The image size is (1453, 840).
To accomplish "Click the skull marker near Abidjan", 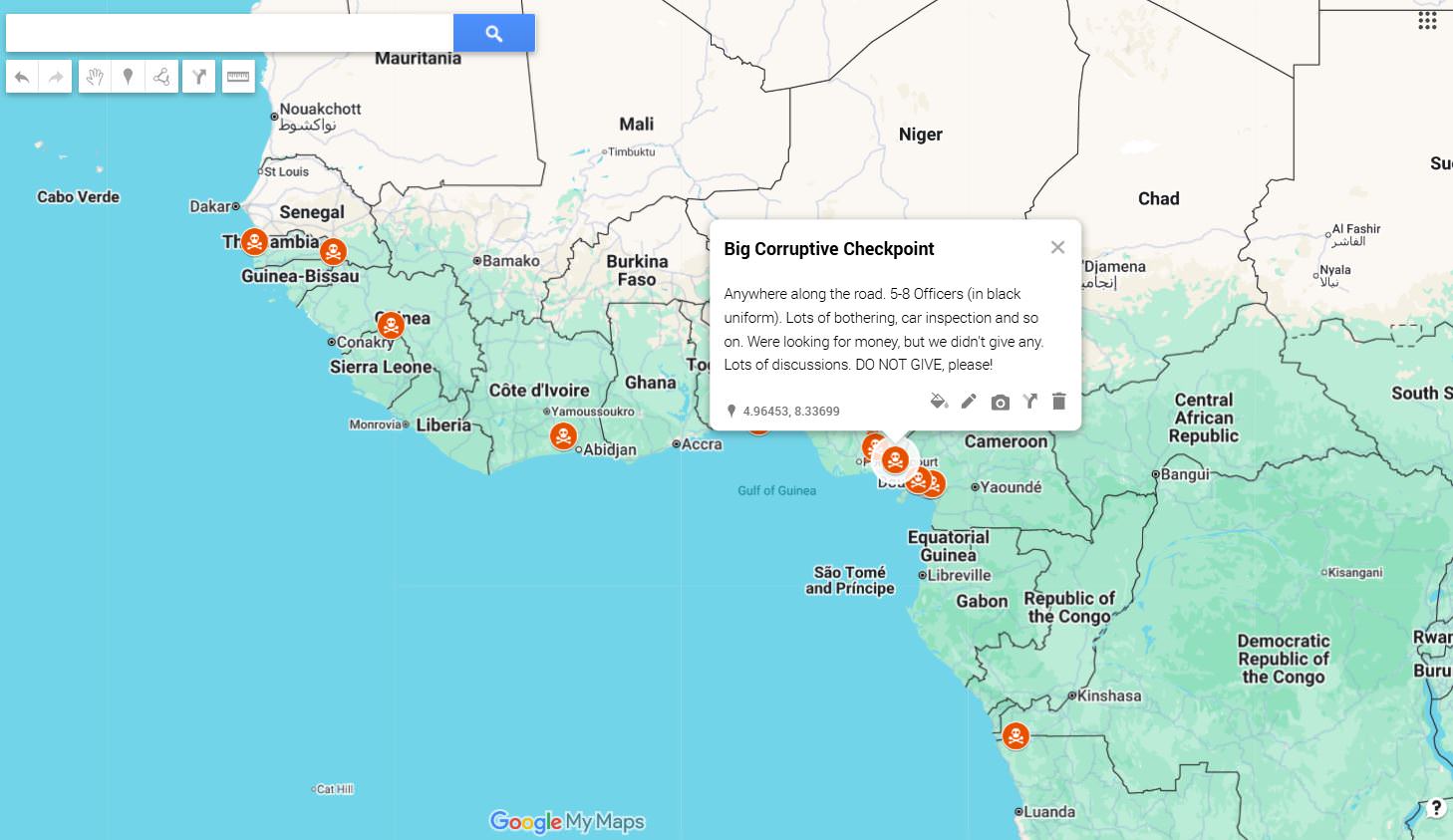I will pos(563,436).
